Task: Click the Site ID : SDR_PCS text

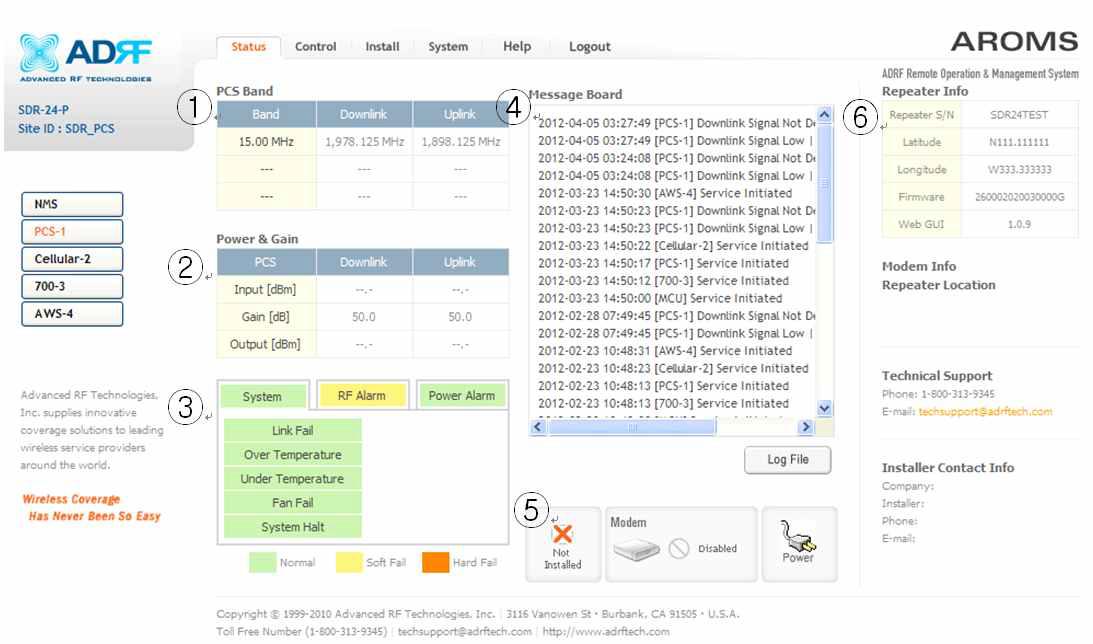Action: pyautogui.click(x=66, y=128)
